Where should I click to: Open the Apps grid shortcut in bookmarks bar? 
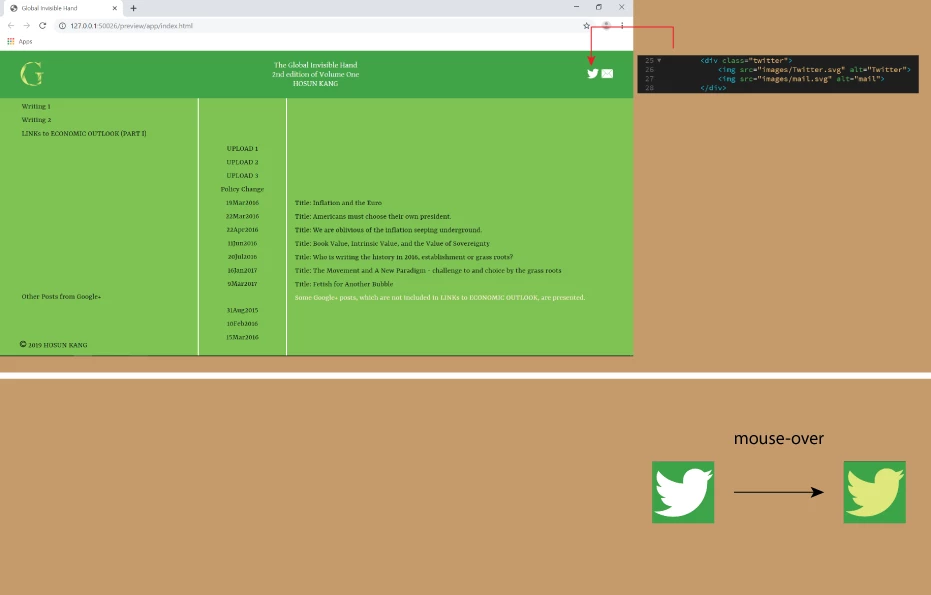(20, 42)
